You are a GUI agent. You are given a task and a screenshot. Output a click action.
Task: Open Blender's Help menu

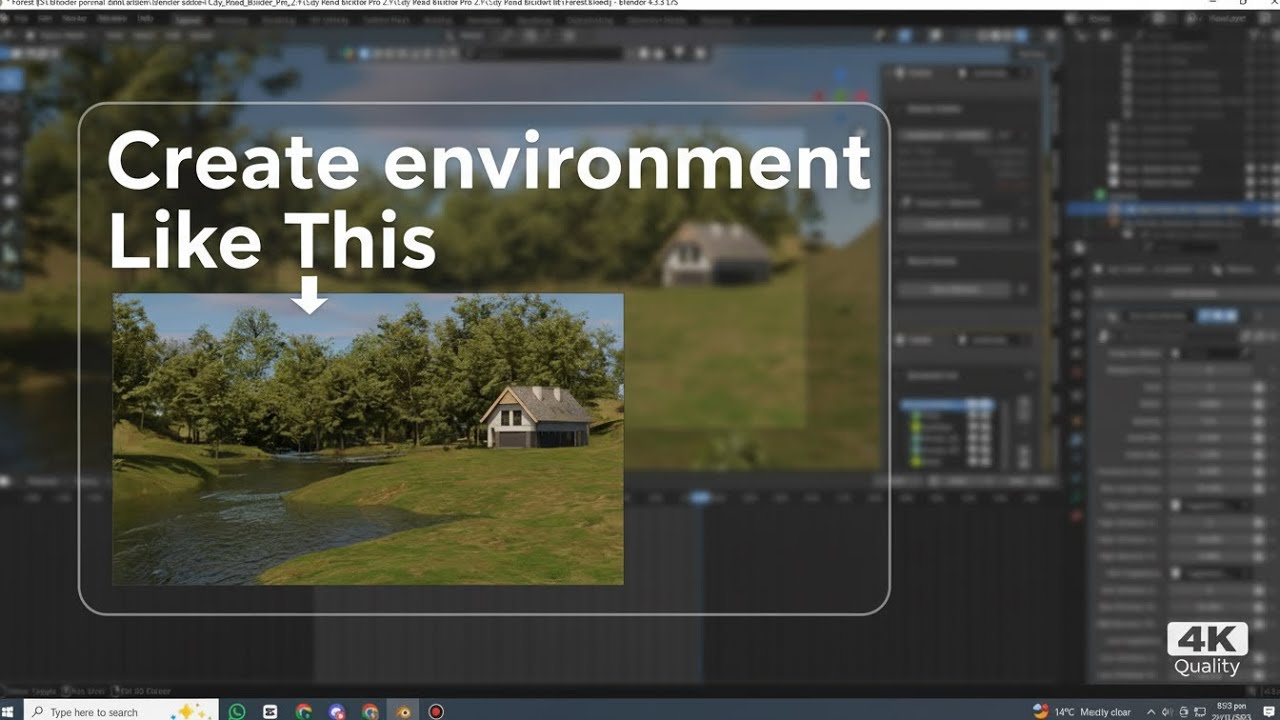146,18
